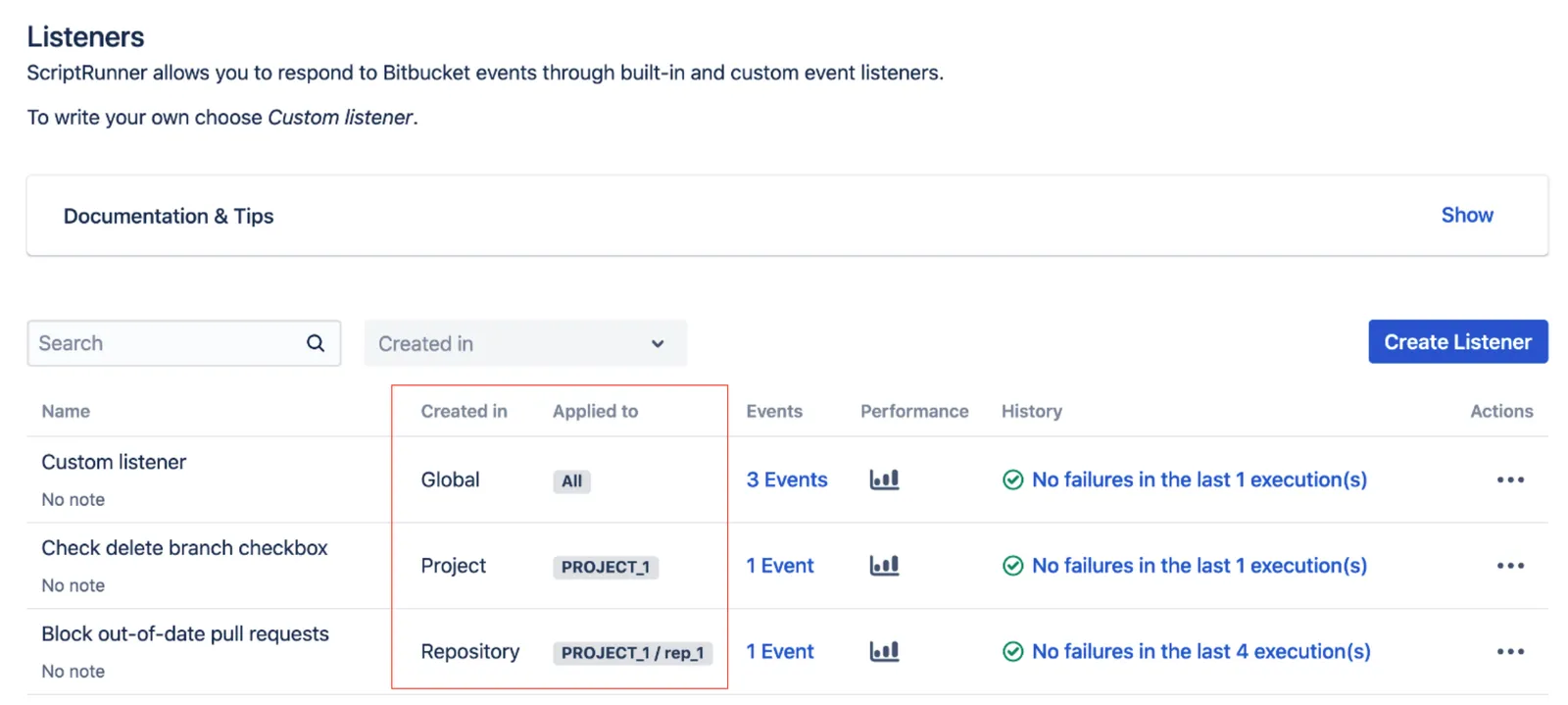The image size is (1568, 705).
Task: Select the Custom listener name
Action: pos(114,462)
